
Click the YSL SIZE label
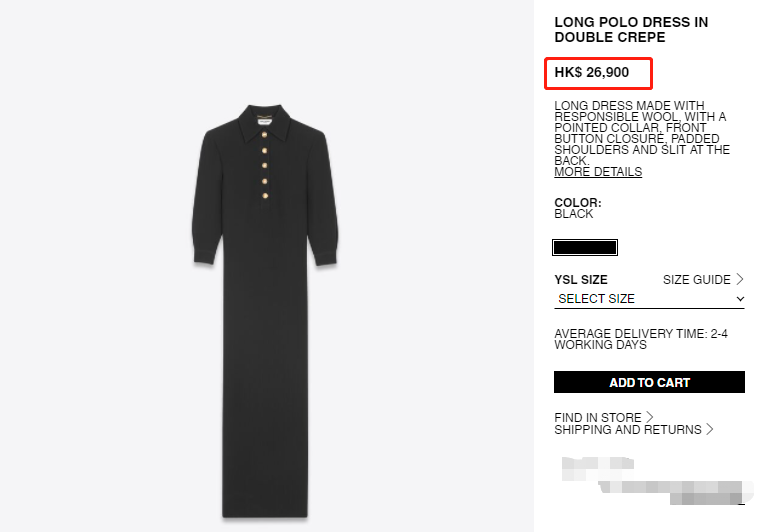(581, 280)
